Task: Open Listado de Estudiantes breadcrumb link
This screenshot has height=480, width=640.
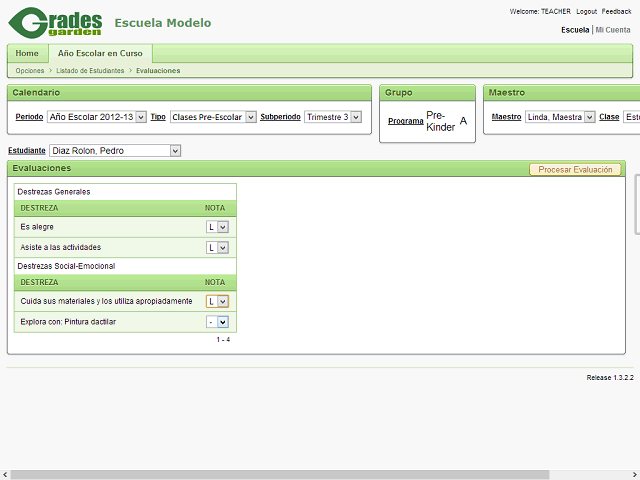Action: coord(90,71)
